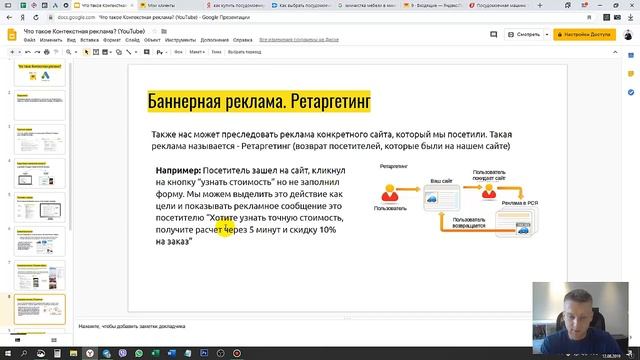Open the Keep notes side panel icon
The width and height of the screenshot is (640, 360).
(631, 74)
